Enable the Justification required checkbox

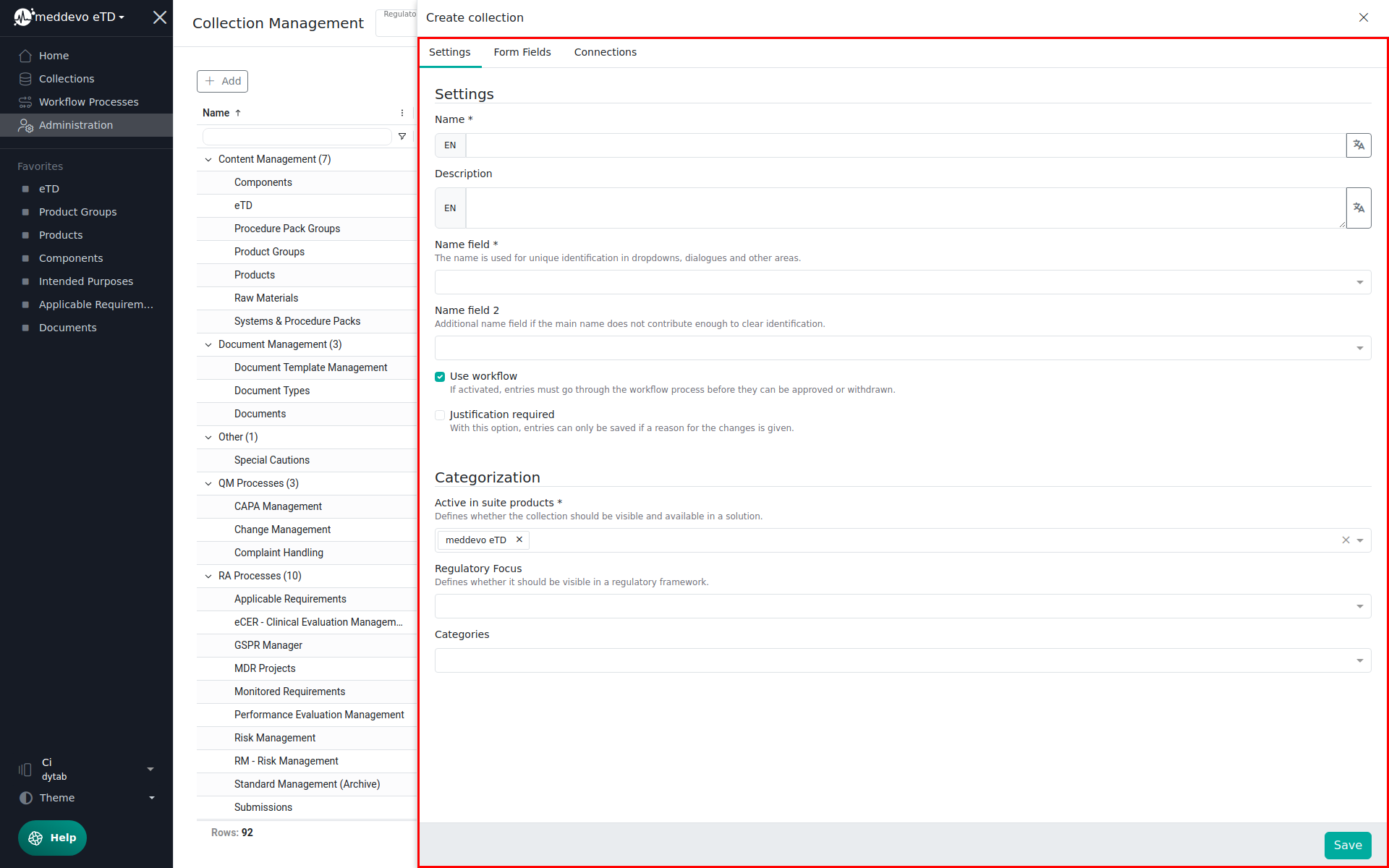(440, 415)
